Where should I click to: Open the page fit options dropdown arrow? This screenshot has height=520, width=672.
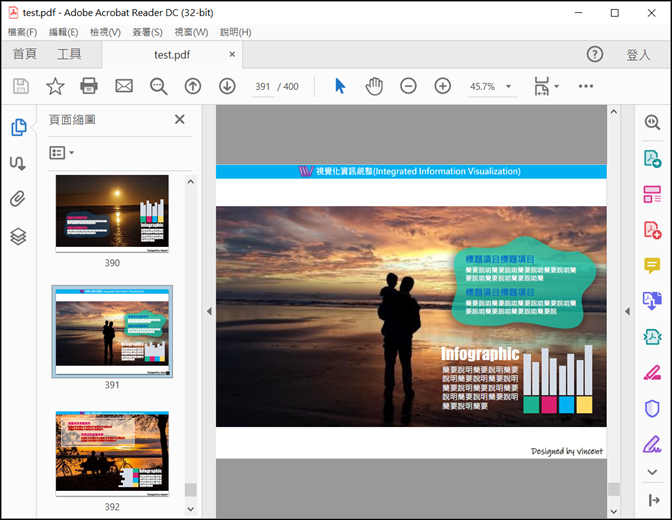pos(557,86)
